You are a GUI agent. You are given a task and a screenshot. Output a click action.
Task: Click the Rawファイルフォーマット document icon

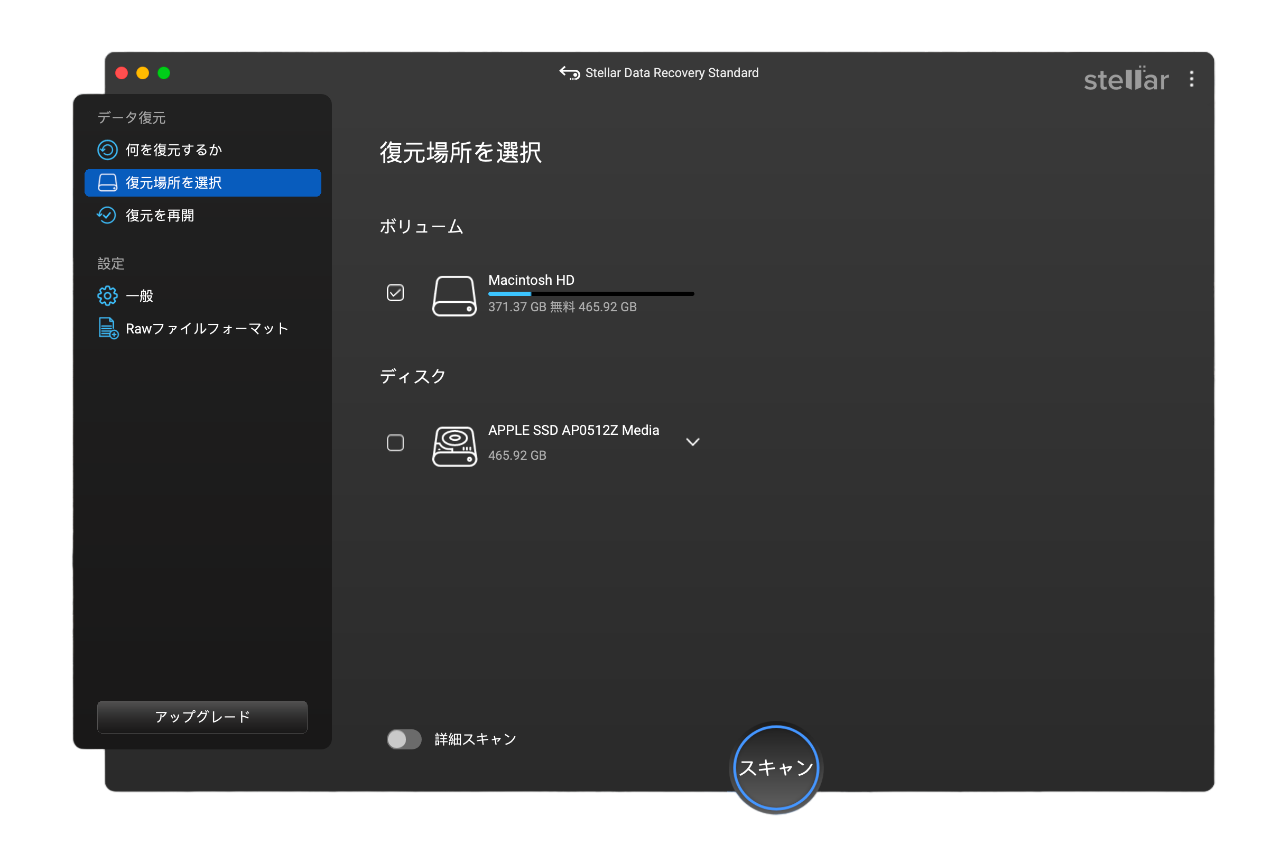tap(108, 328)
